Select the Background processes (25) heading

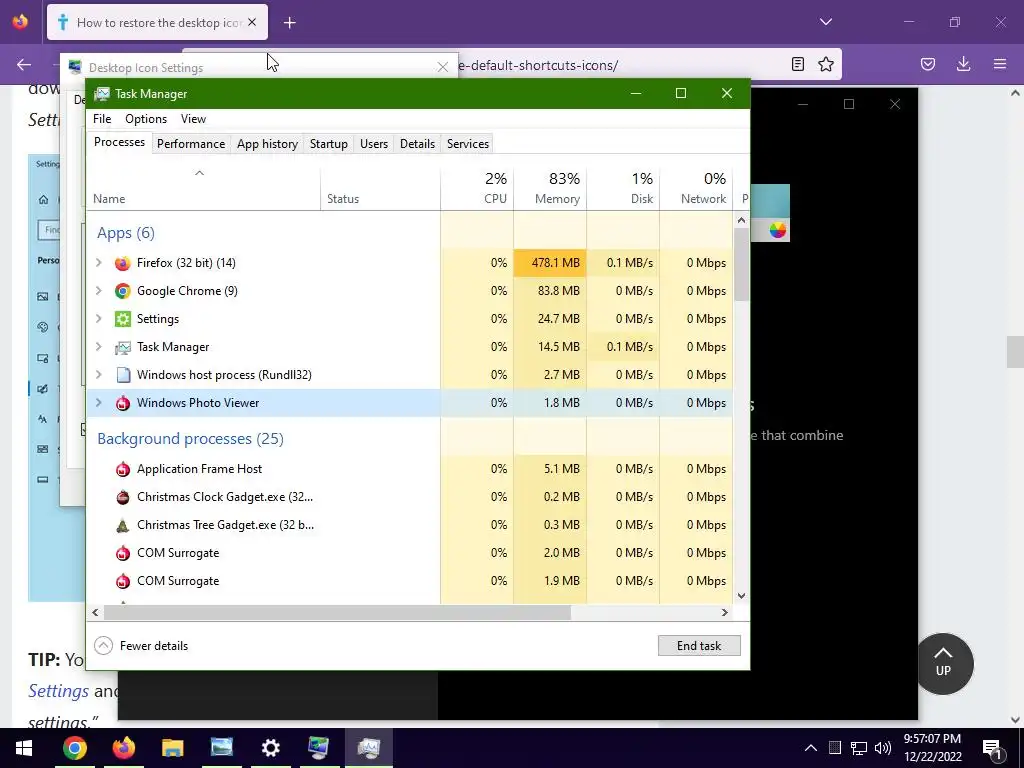[x=190, y=439]
